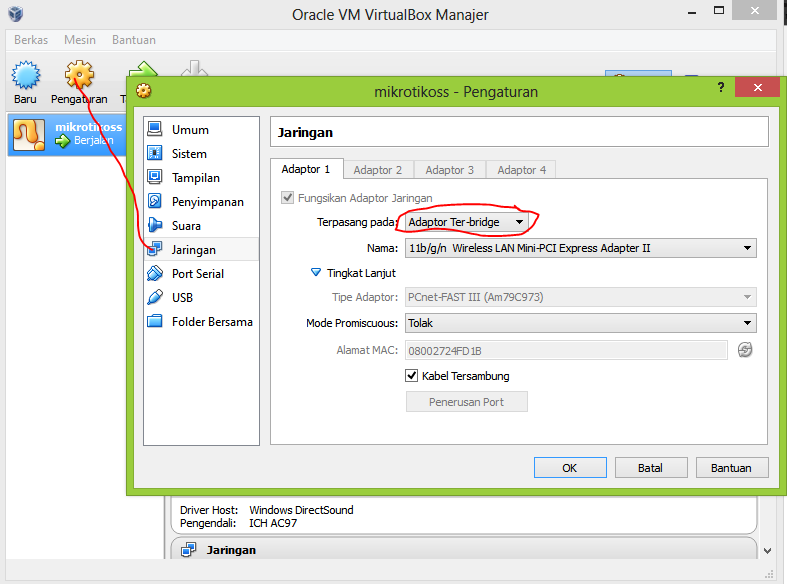
Task: Click the dialog help question mark icon
Action: 721,87
